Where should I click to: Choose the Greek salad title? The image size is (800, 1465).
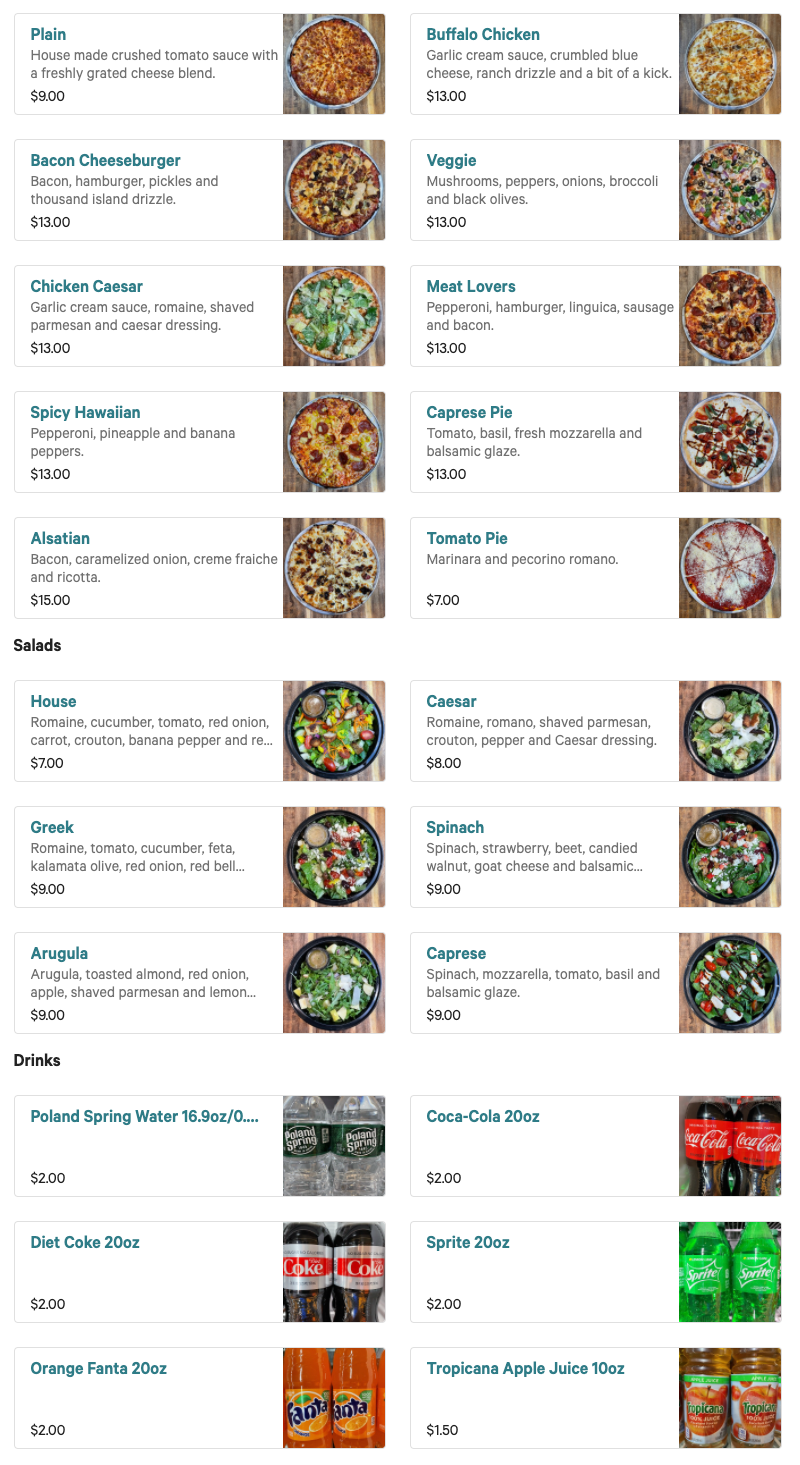click(52, 828)
